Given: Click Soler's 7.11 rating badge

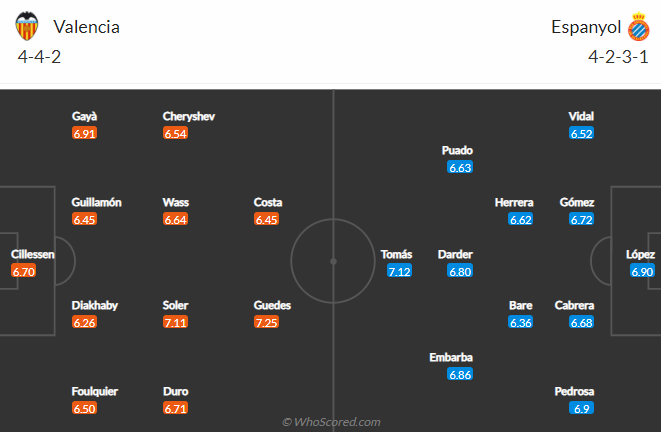Looking at the screenshot, I should coord(175,322).
